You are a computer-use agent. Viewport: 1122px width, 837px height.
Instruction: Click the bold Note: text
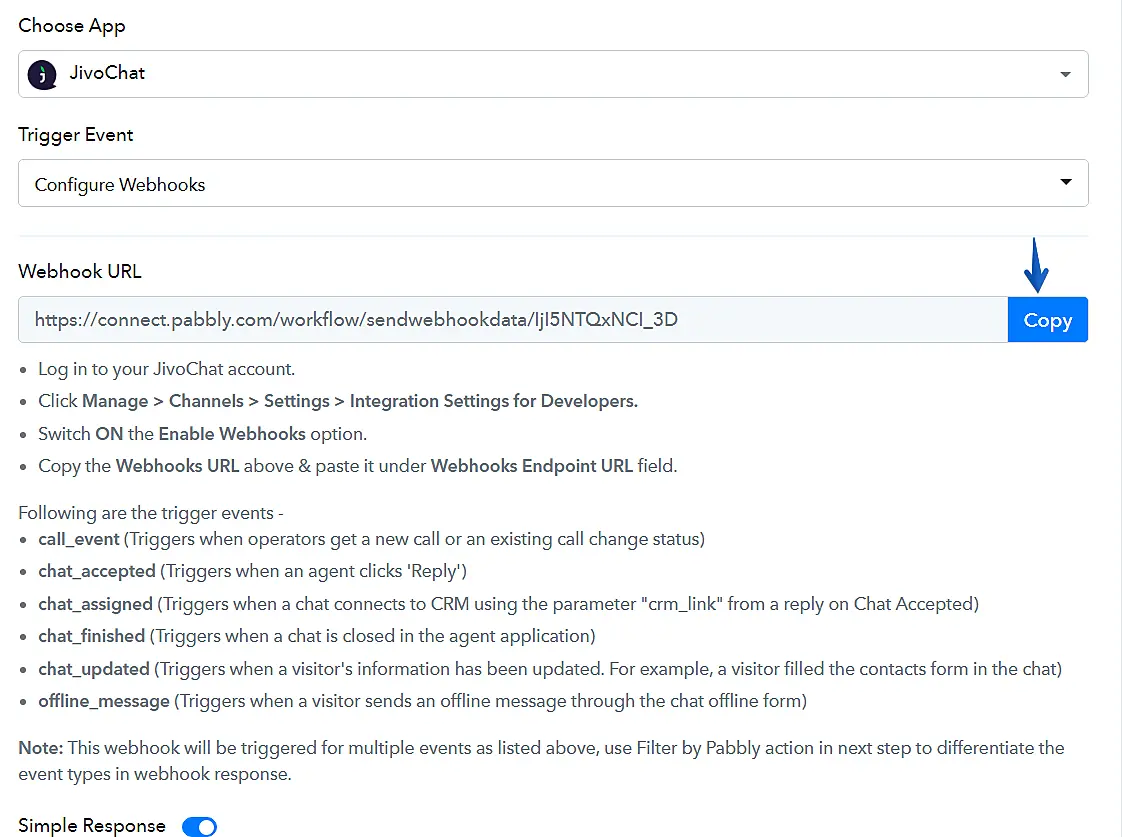pyautogui.click(x=38, y=748)
